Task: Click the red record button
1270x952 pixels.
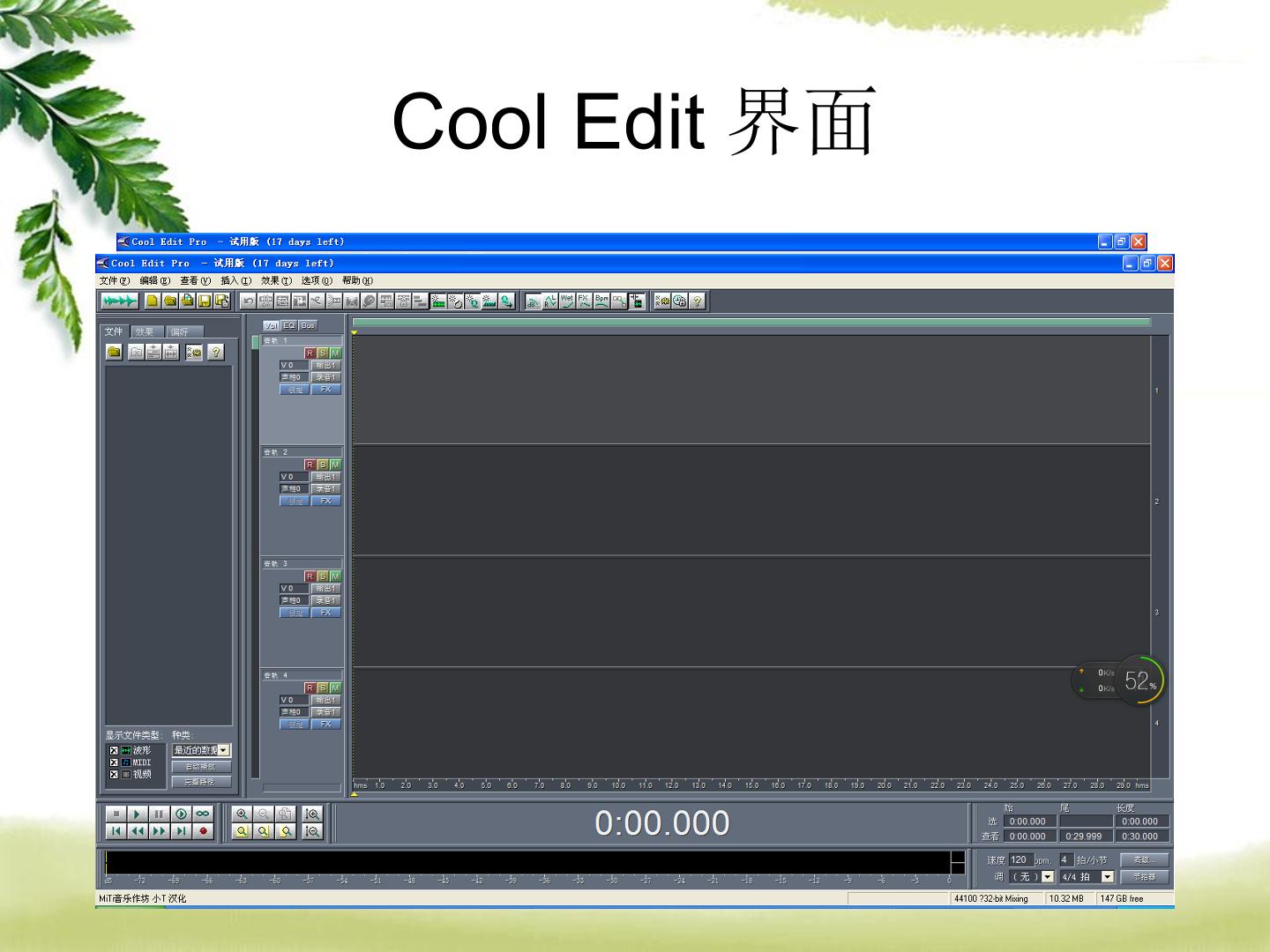Action: click(x=203, y=831)
